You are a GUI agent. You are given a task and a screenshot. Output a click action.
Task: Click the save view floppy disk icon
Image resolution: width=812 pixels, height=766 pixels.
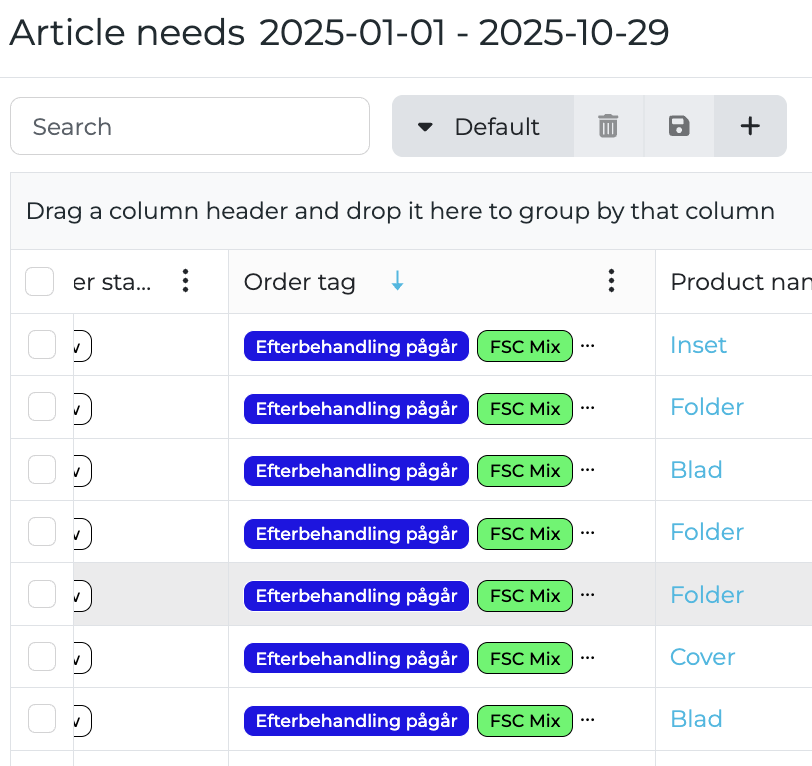(x=679, y=126)
